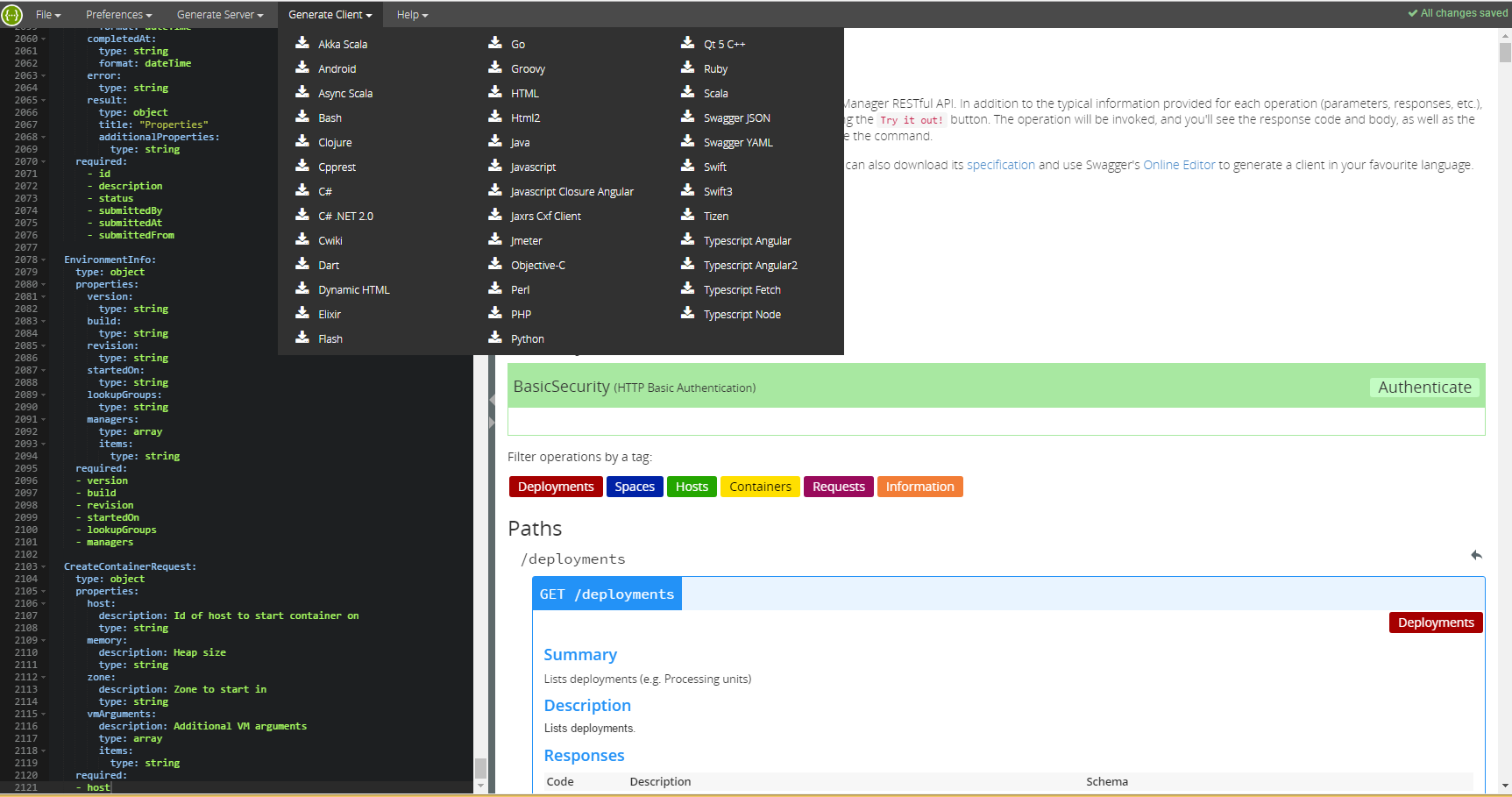Select Swagger YAML from the client list

coord(738,142)
